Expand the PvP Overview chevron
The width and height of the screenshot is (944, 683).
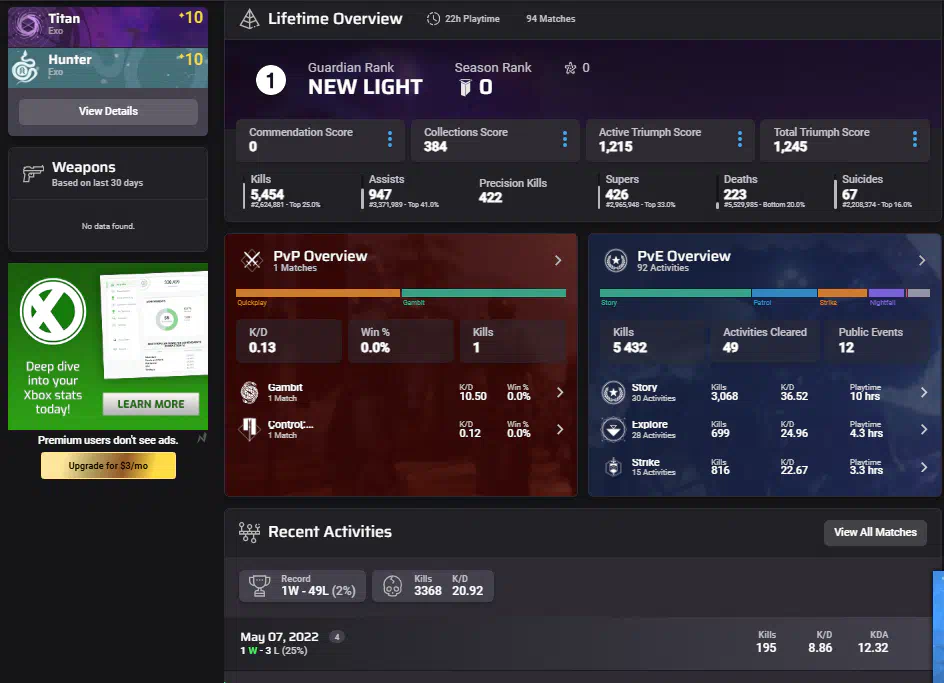pyautogui.click(x=558, y=261)
